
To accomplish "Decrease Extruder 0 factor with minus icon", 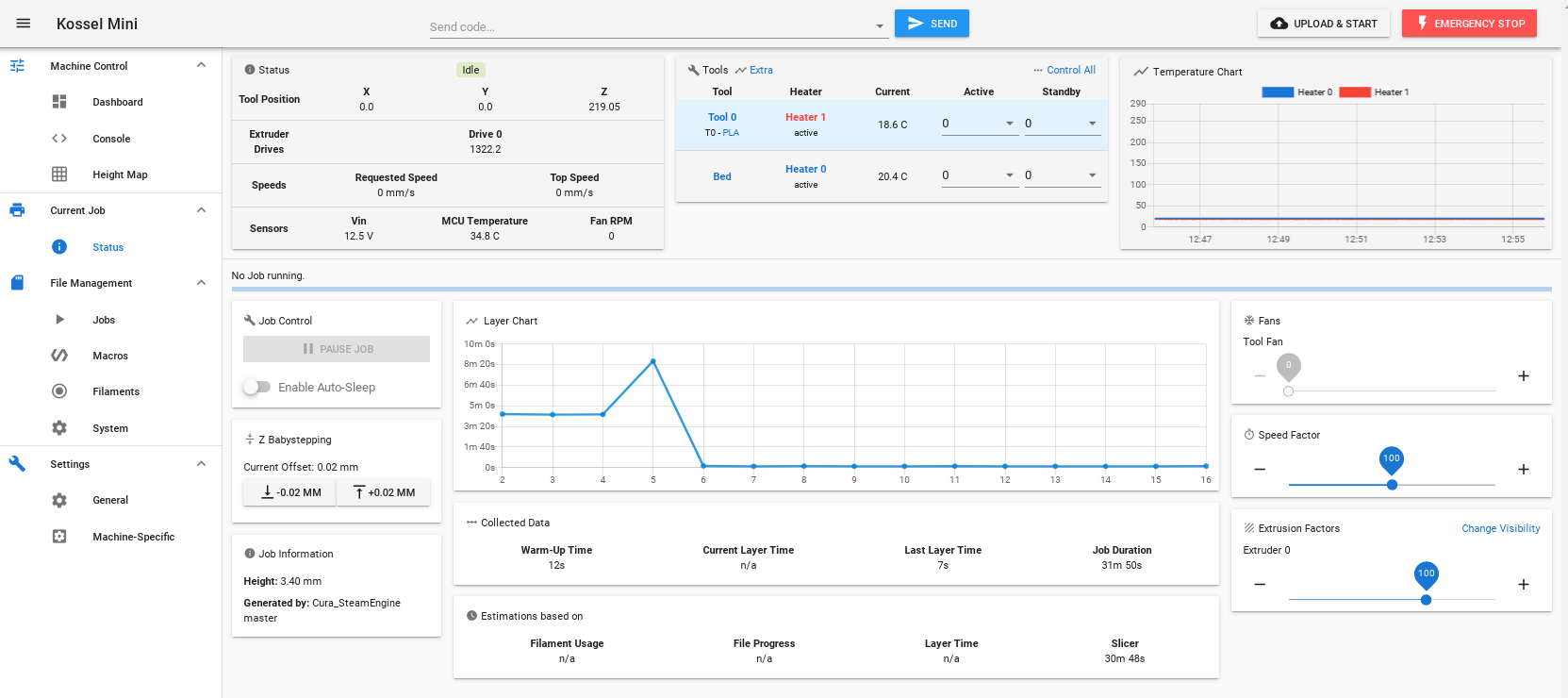I will pos(1260,584).
